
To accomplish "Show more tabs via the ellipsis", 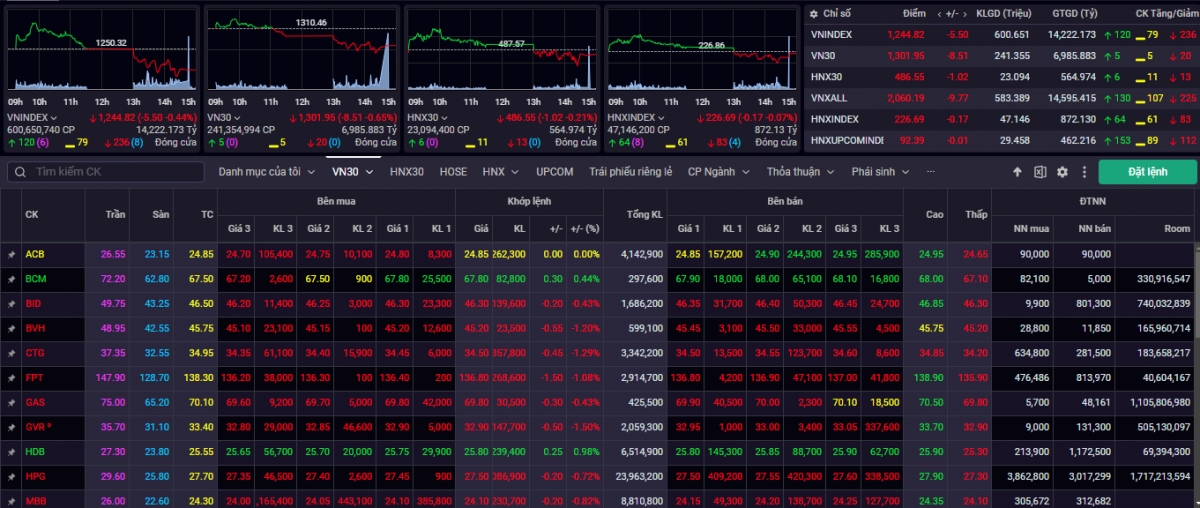I will pyautogui.click(x=931, y=172).
